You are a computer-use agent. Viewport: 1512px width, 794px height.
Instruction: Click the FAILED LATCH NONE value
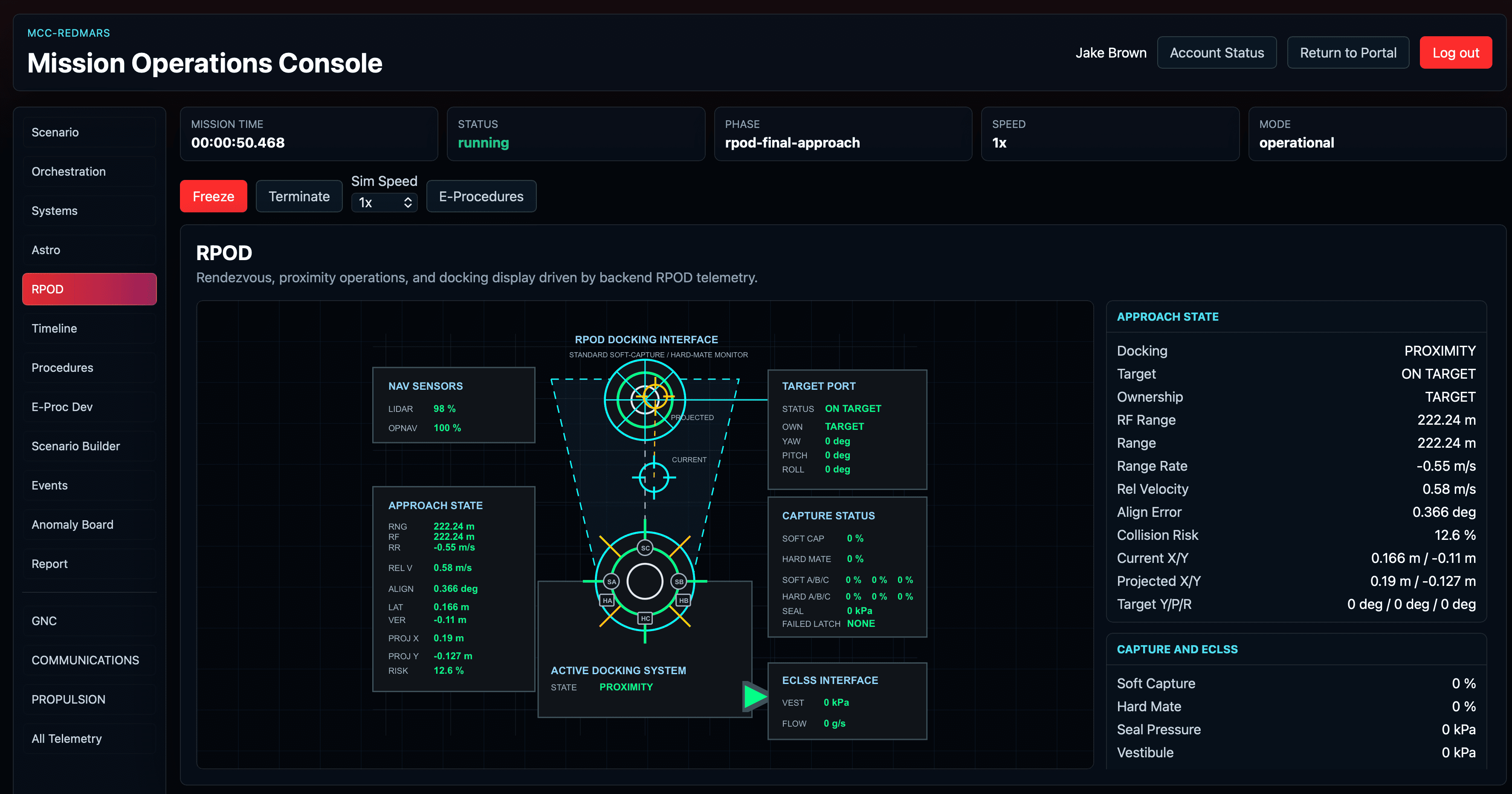pos(860,624)
